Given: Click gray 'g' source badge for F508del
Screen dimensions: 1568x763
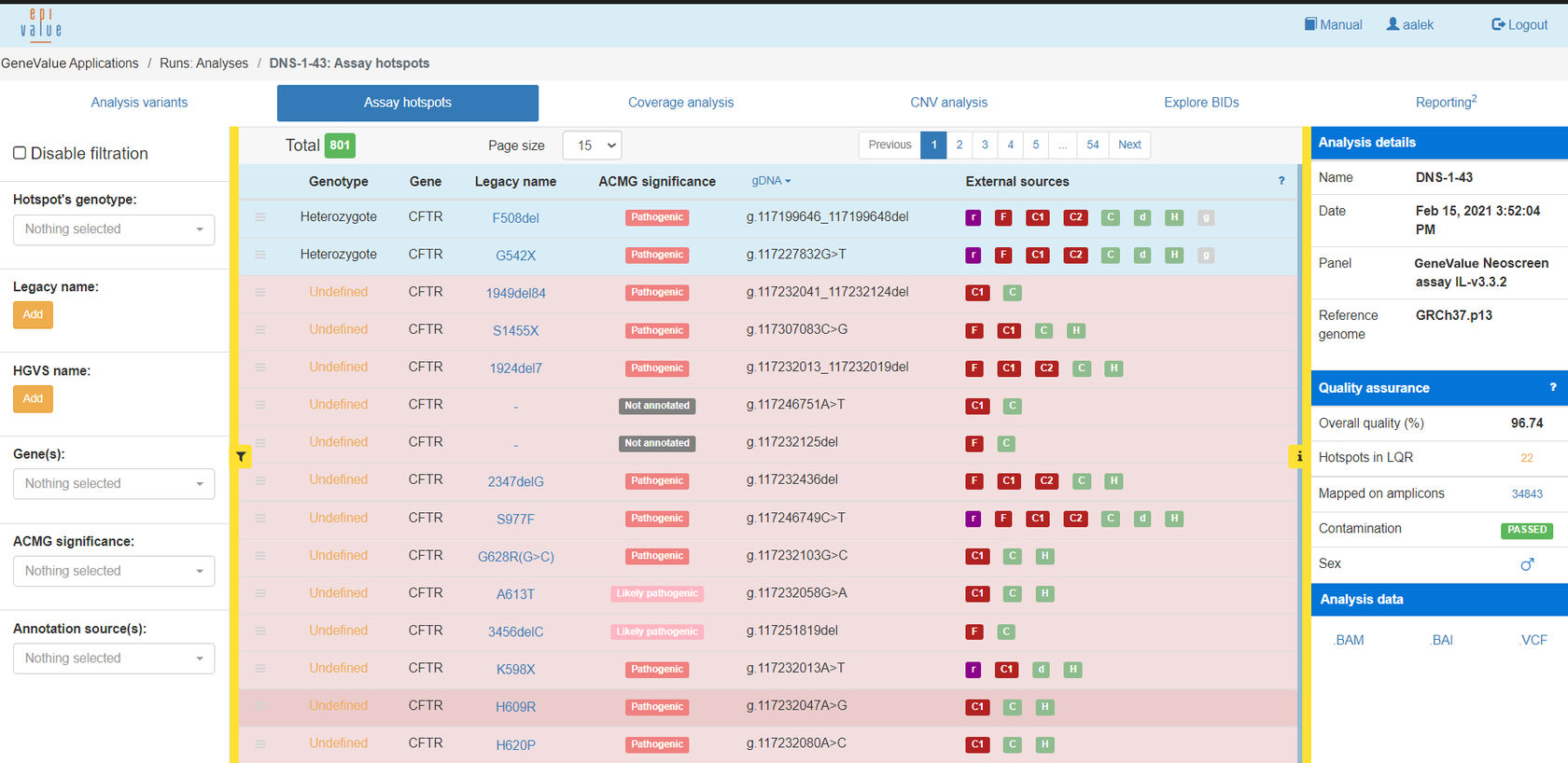Looking at the screenshot, I should point(1205,217).
